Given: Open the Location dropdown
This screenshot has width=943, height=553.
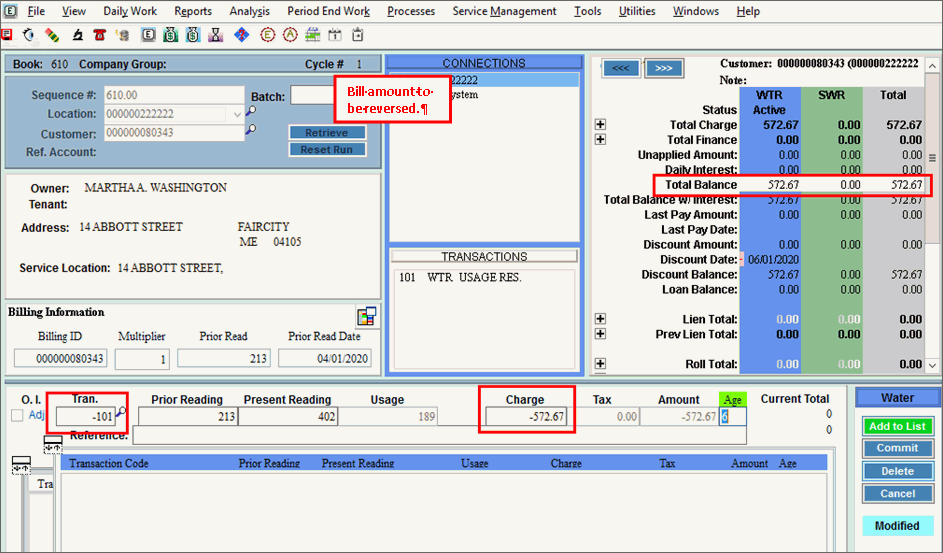Looking at the screenshot, I should point(237,114).
